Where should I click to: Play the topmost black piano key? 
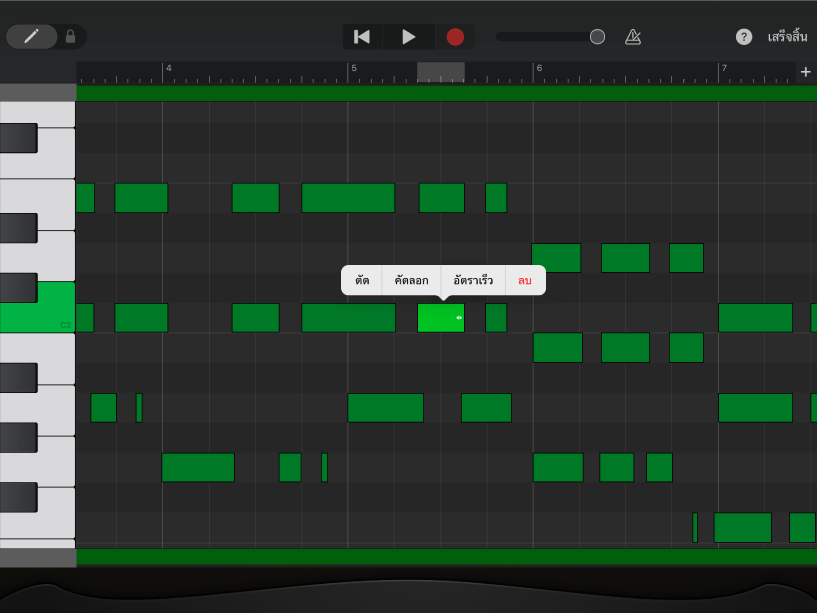click(18, 138)
